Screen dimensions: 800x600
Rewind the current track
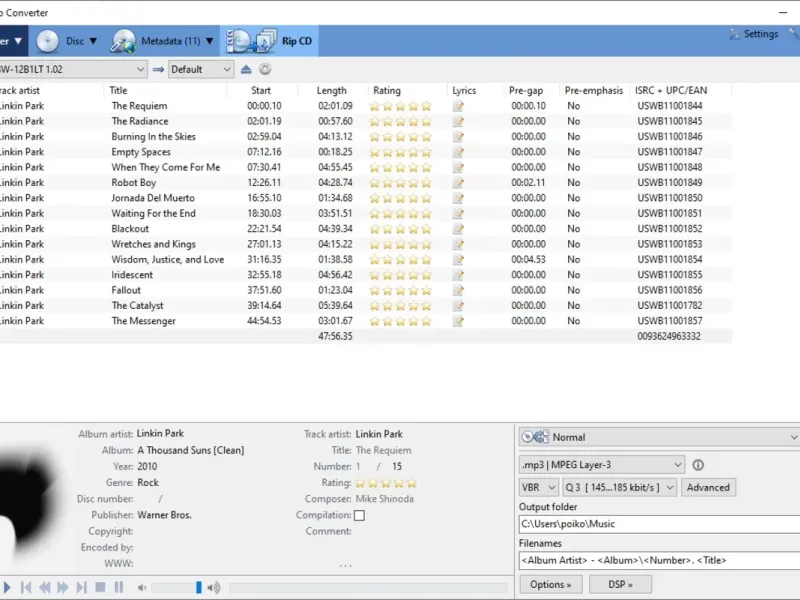(x=44, y=588)
